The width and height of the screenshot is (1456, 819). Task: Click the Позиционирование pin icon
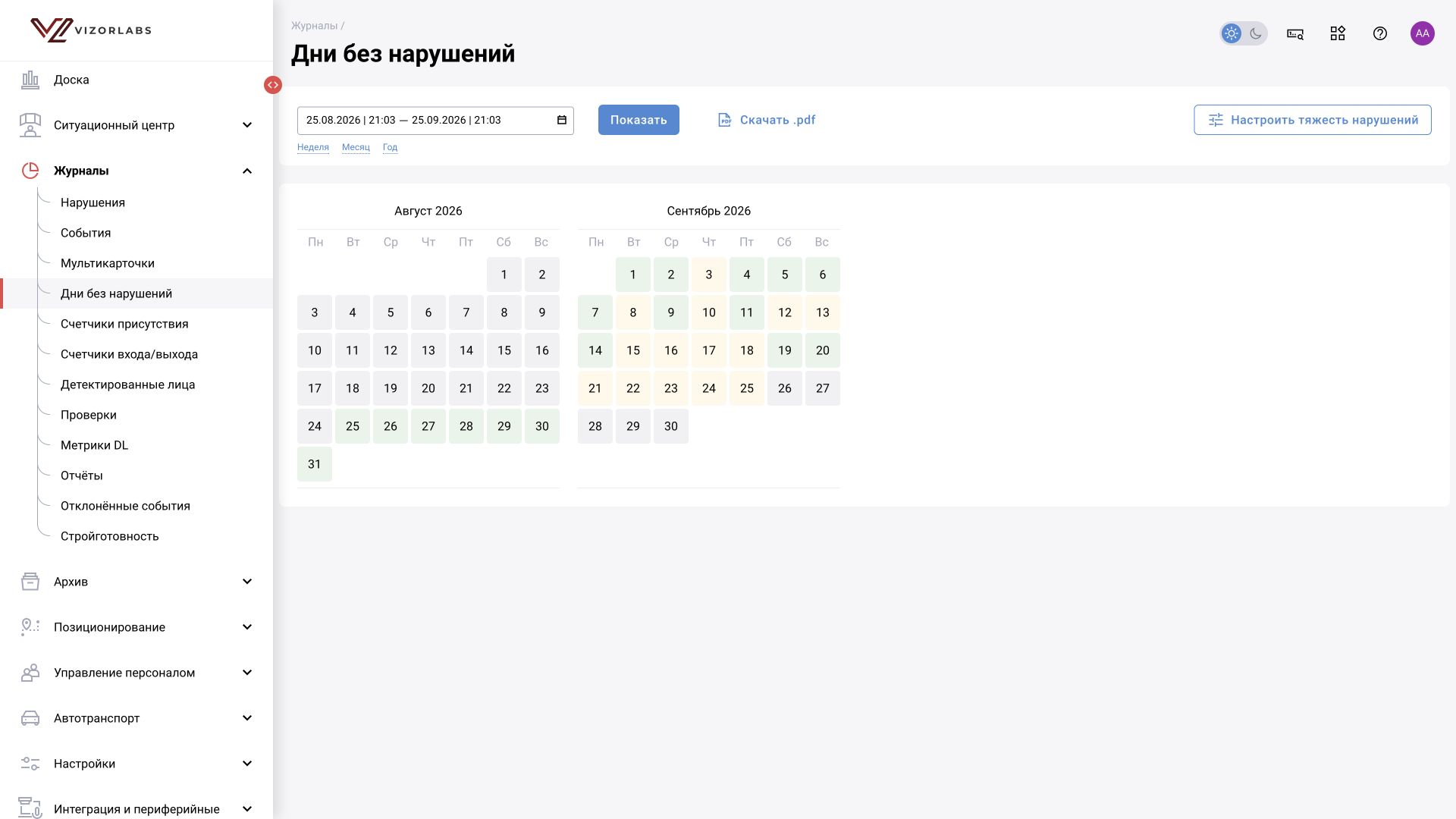coord(30,627)
